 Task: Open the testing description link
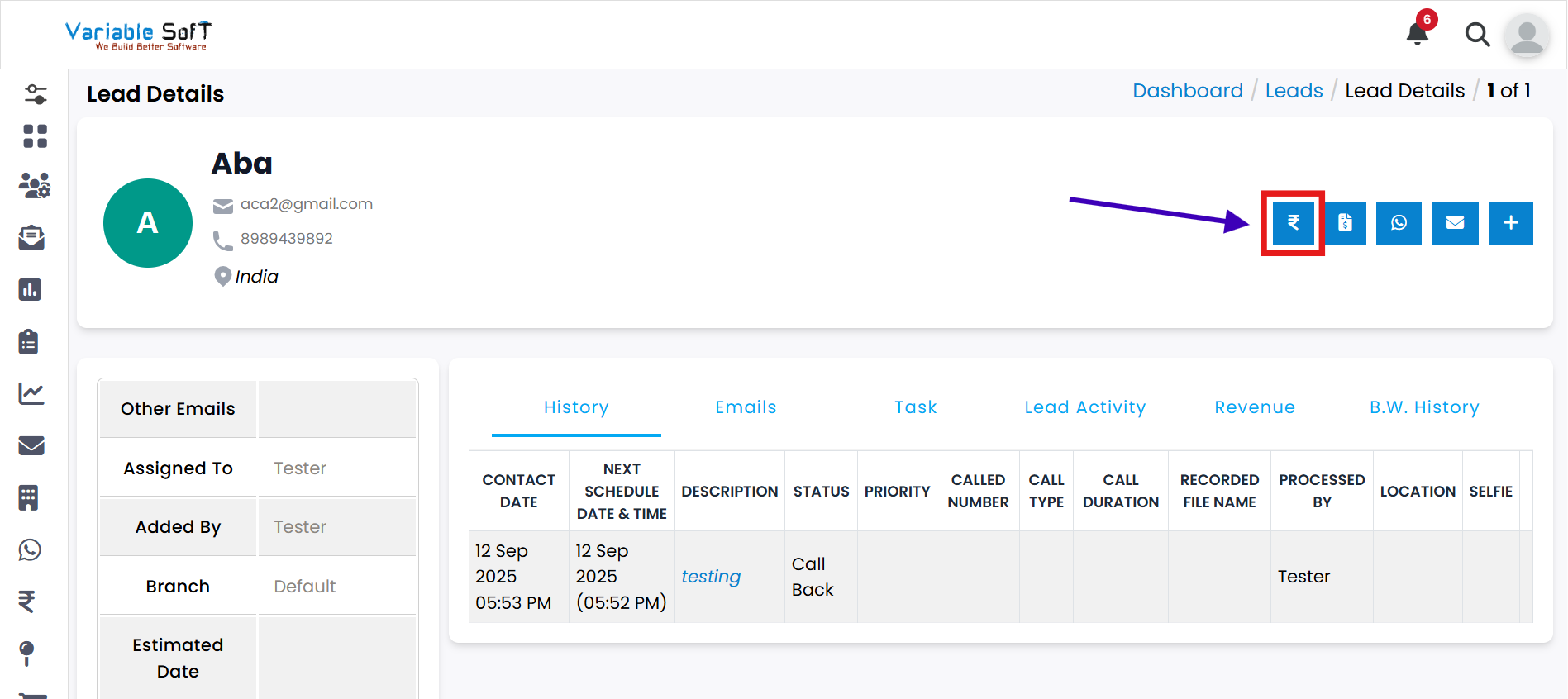click(711, 577)
